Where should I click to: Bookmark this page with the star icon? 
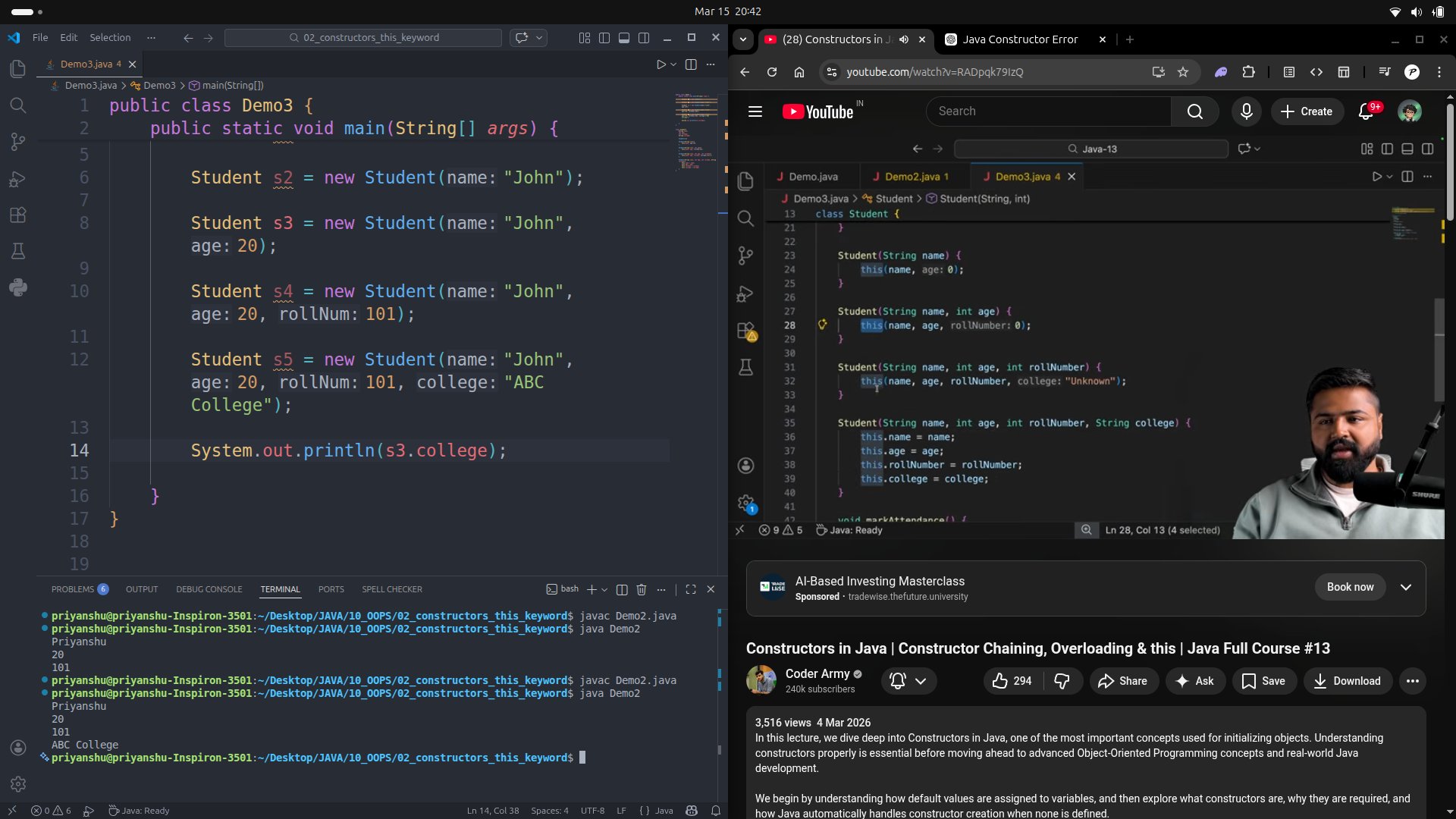1182,72
